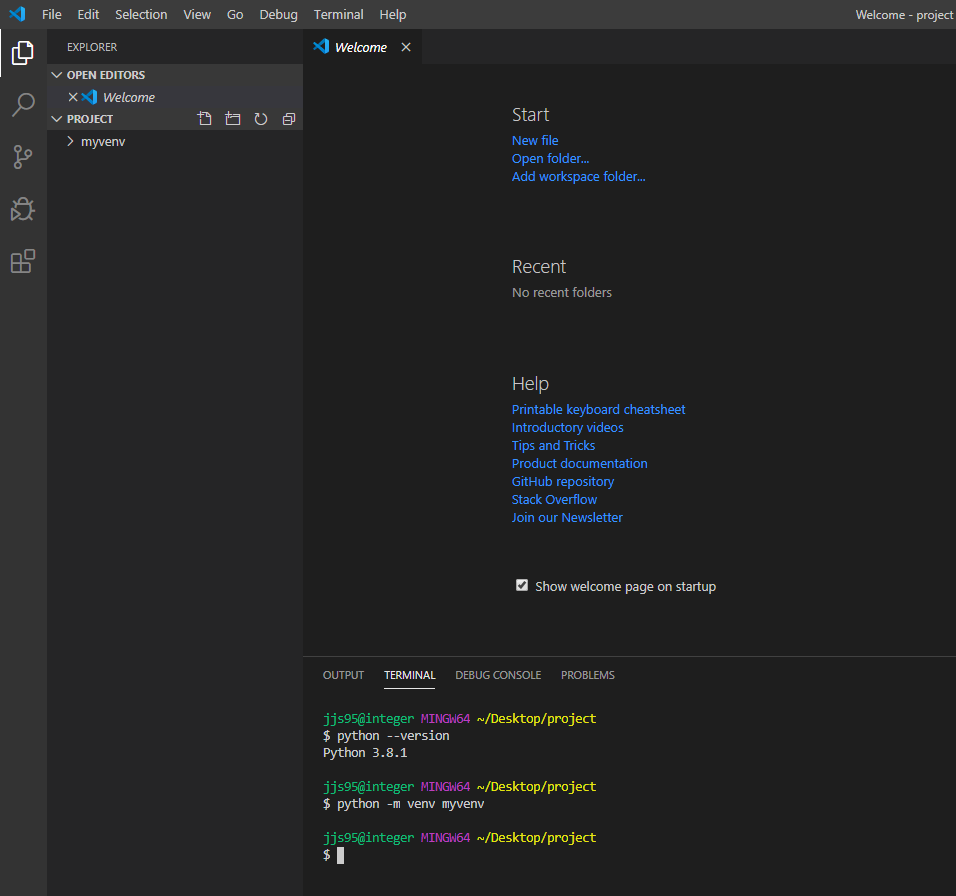Close Welcome from Open Editors list
The width and height of the screenshot is (956, 896).
coord(73,97)
